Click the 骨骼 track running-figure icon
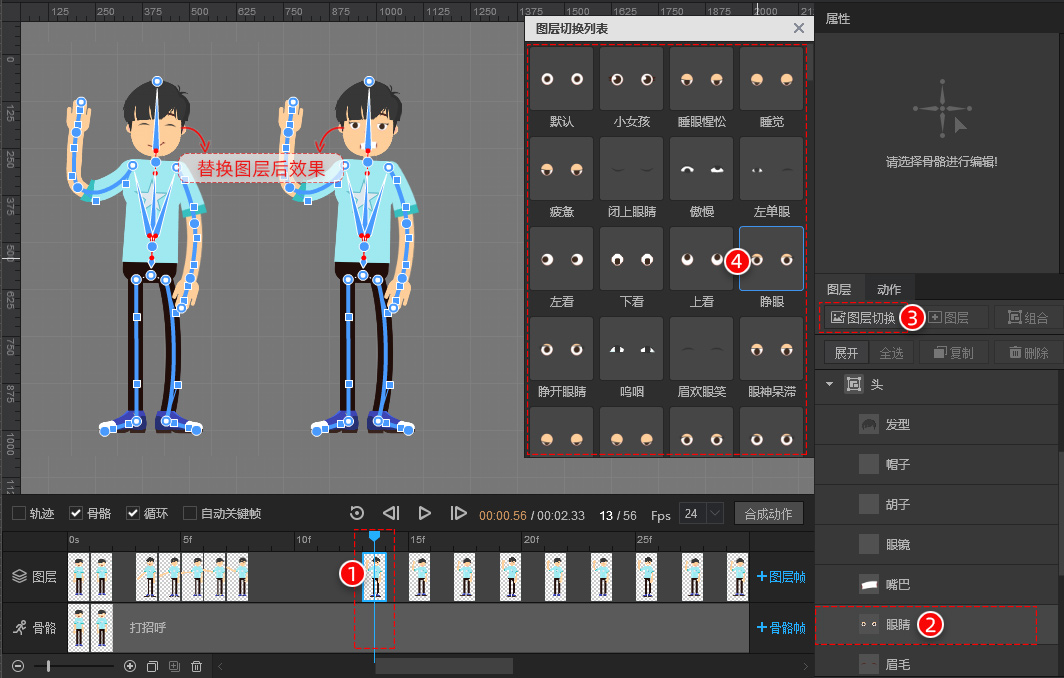Image resolution: width=1064 pixels, height=678 pixels. pos(20,628)
